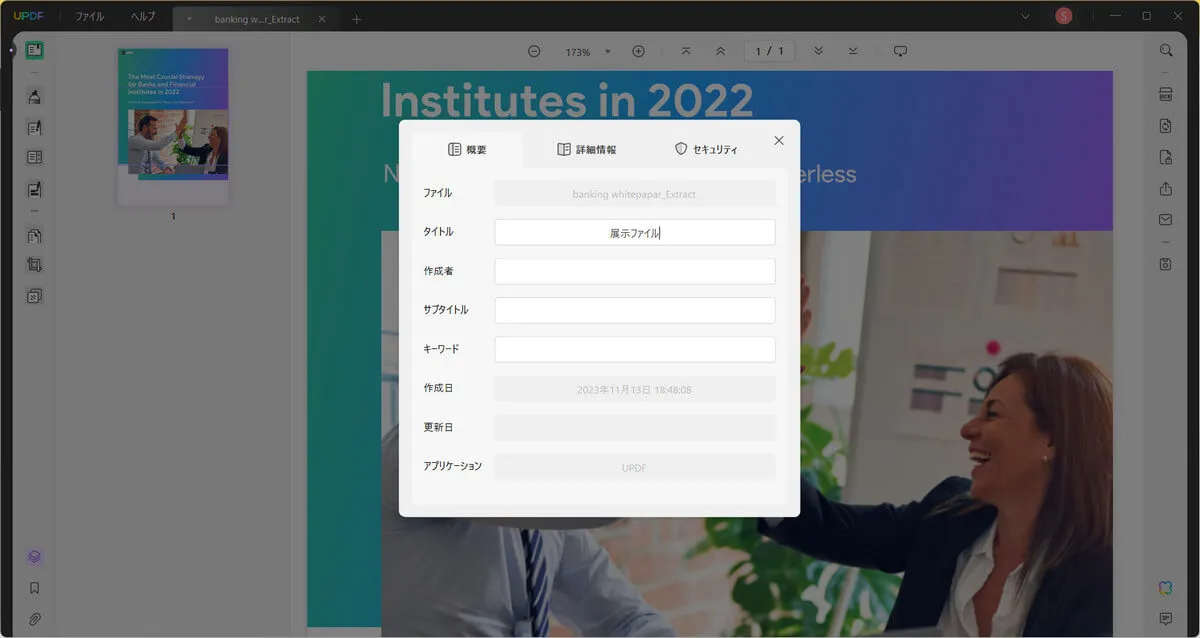The height and width of the screenshot is (638, 1200).
Task: Open the Bookmarks panel icon
Action: pyautogui.click(x=34, y=588)
